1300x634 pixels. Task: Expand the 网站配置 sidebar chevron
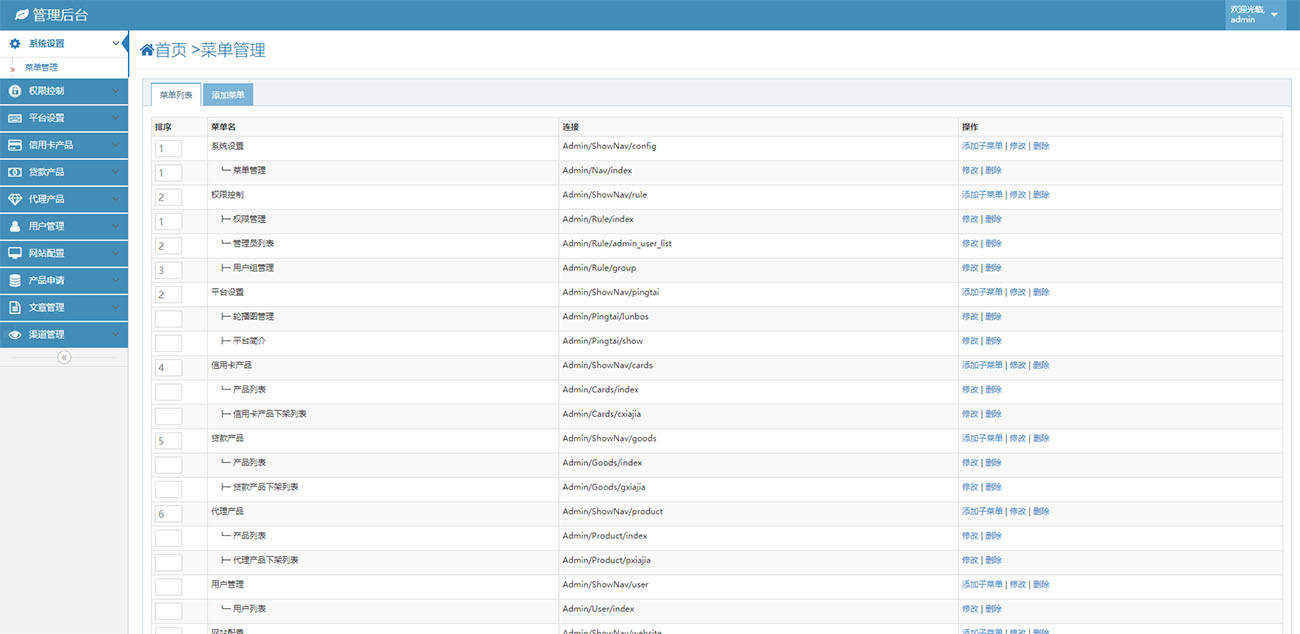[116, 253]
